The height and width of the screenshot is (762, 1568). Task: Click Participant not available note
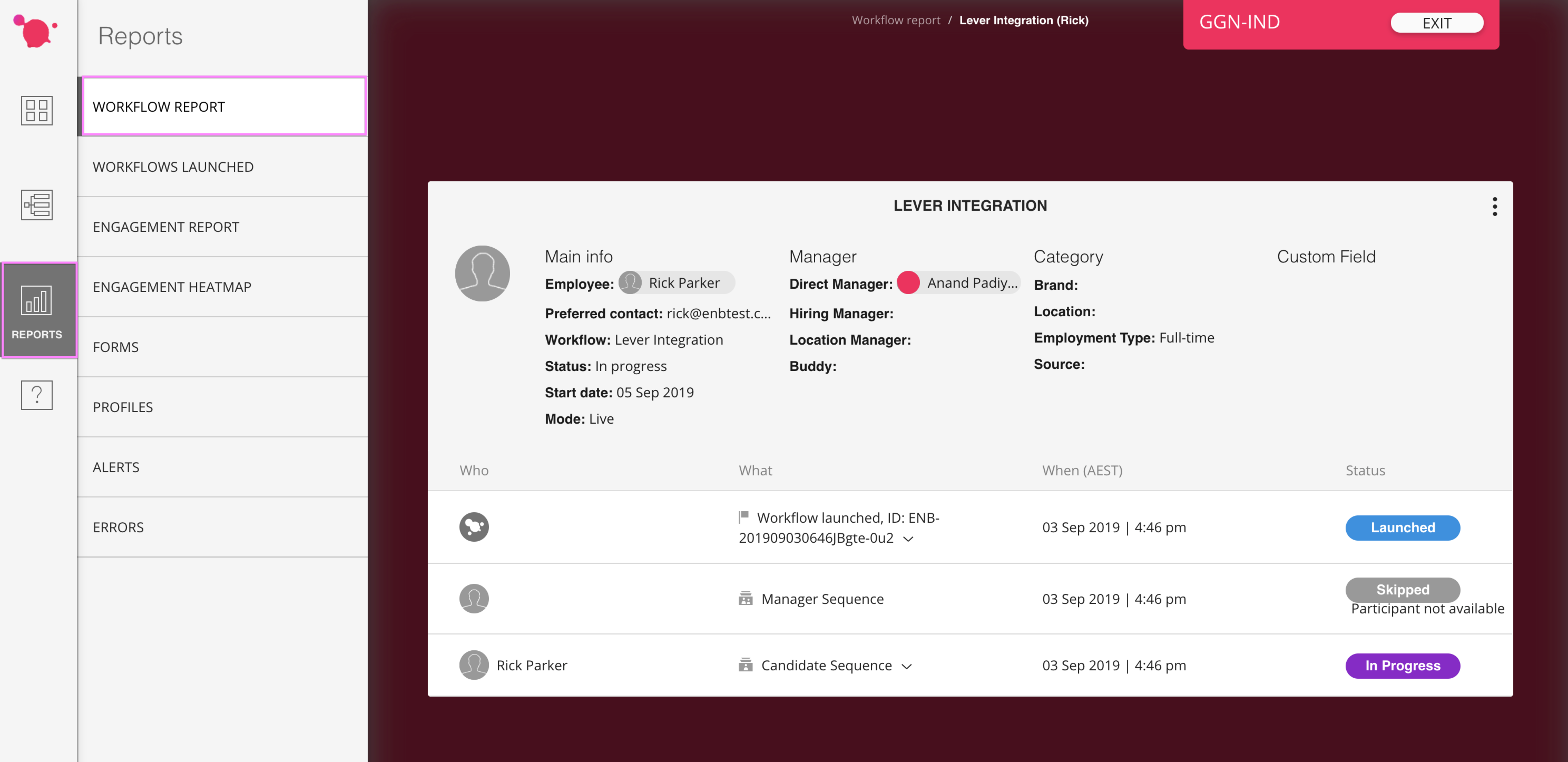(x=1427, y=609)
